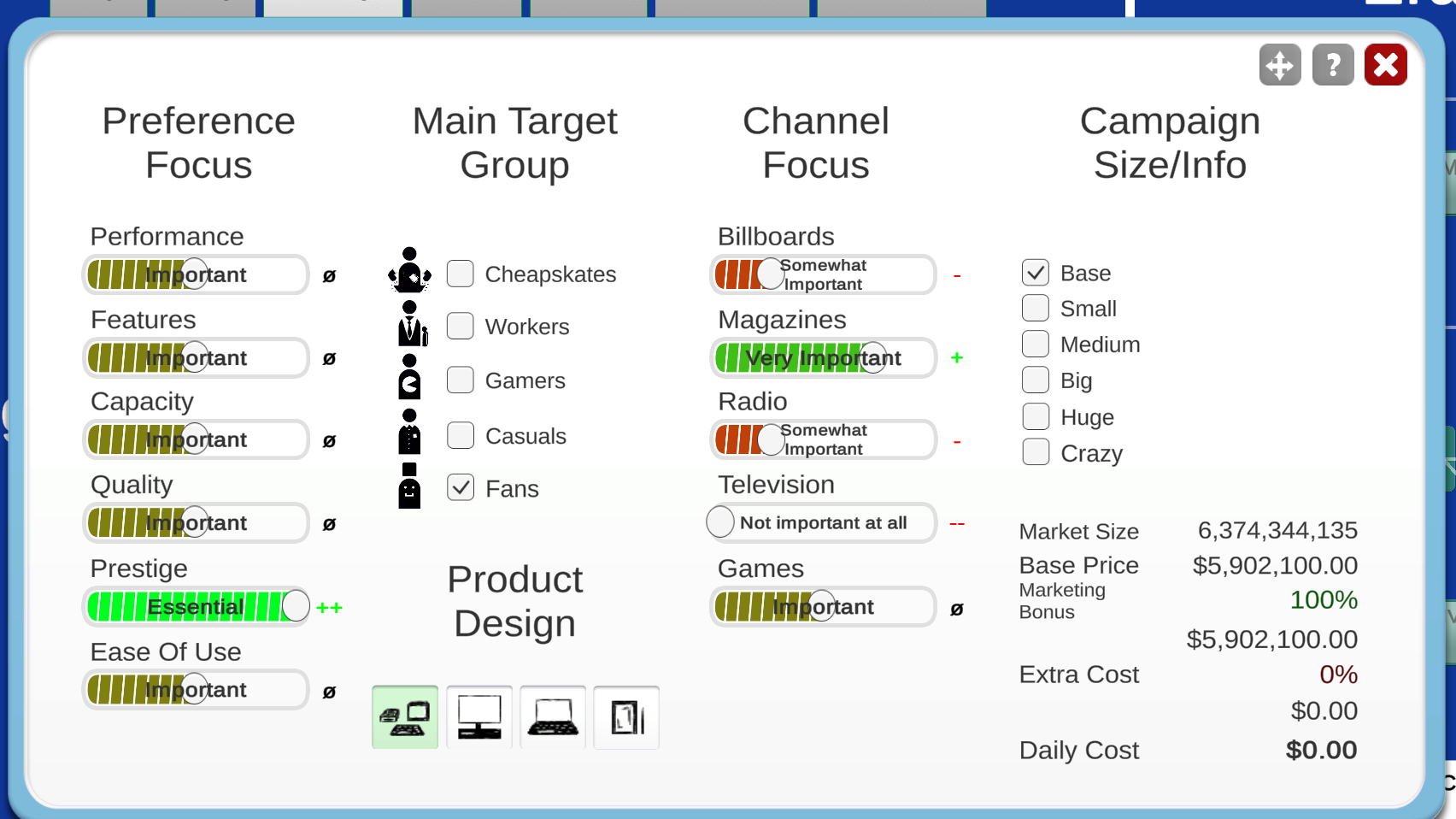Click the Casuals person icon
Screen dimensions: 1456x819
point(409,432)
